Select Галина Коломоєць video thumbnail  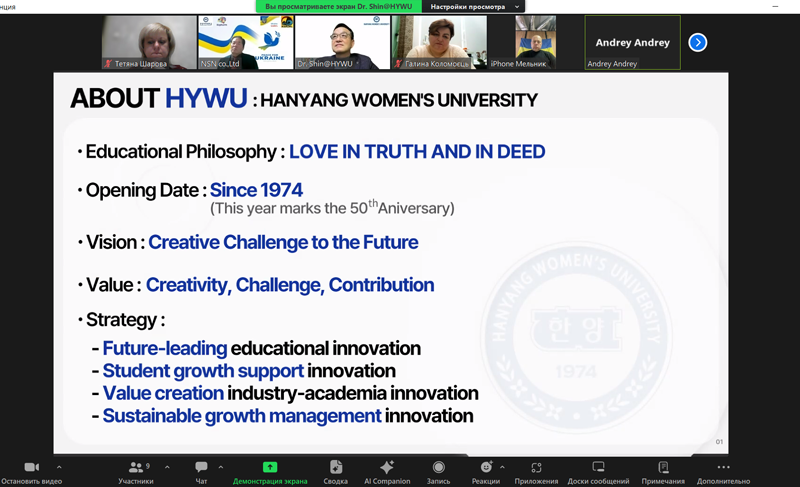pos(439,42)
